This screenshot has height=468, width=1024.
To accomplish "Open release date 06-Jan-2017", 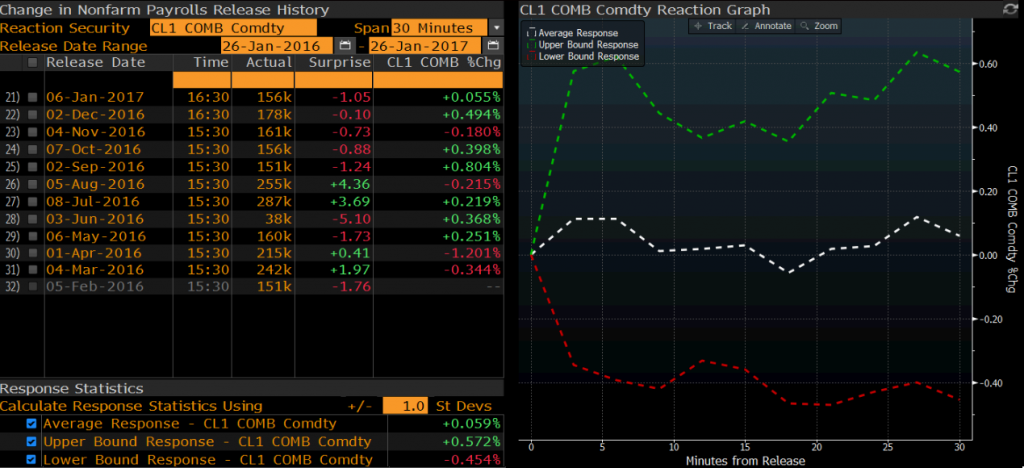I will click(x=95, y=97).
